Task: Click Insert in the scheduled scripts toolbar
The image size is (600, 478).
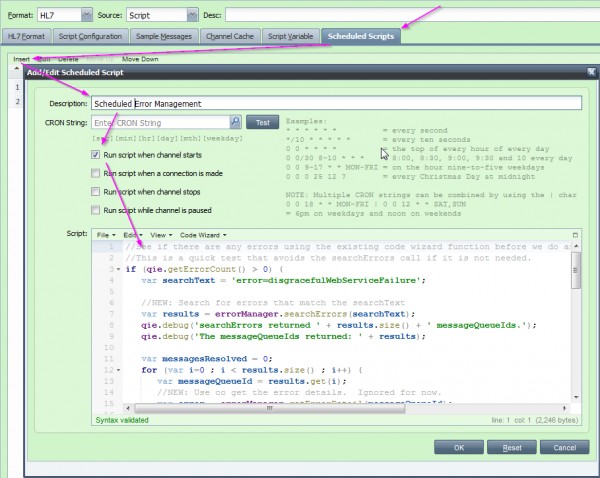Action: tap(21, 59)
